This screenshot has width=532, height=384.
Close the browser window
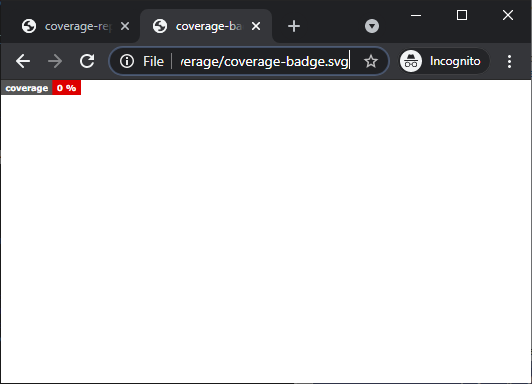click(x=508, y=15)
